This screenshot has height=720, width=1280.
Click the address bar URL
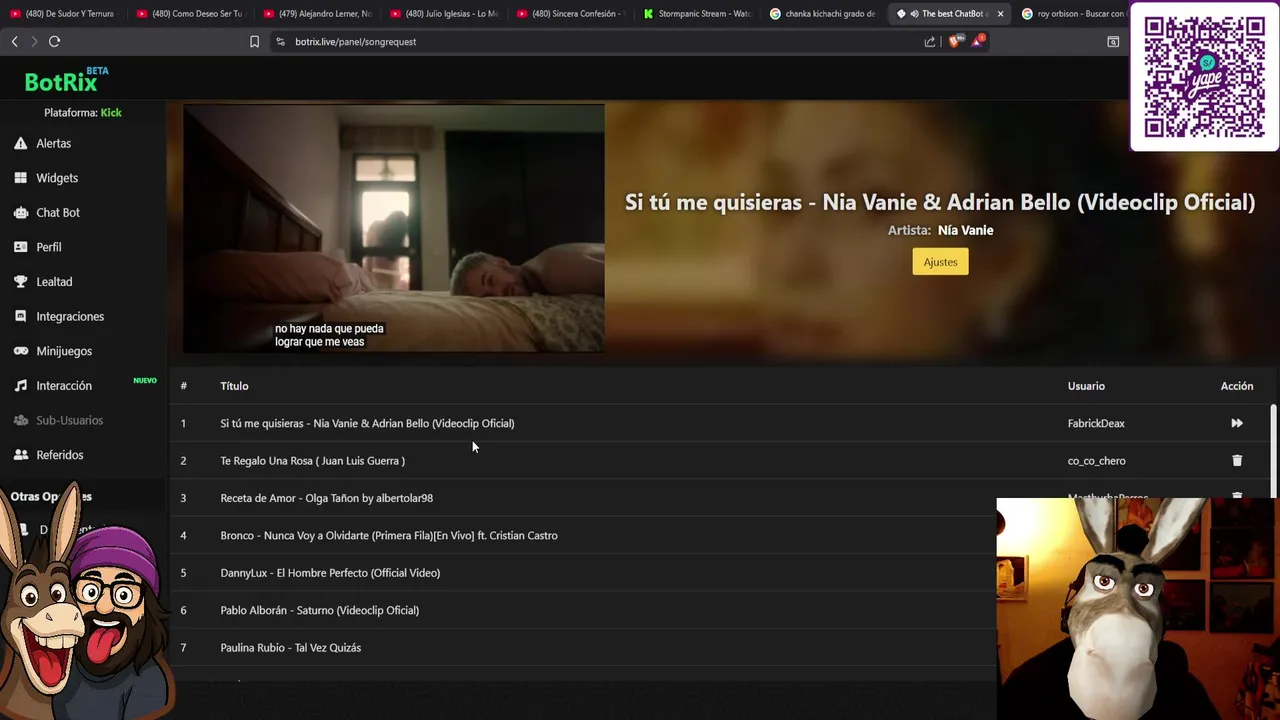tap(355, 41)
